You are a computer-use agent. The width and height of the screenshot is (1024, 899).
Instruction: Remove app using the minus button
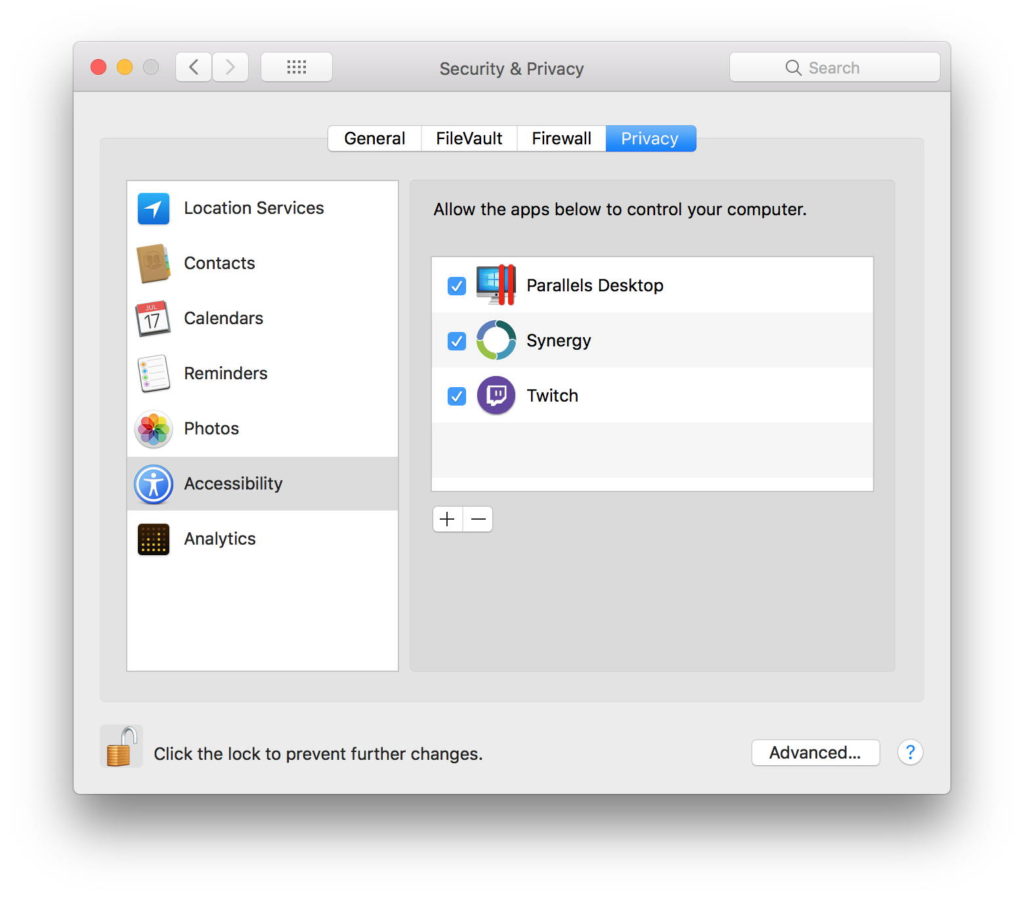[478, 519]
